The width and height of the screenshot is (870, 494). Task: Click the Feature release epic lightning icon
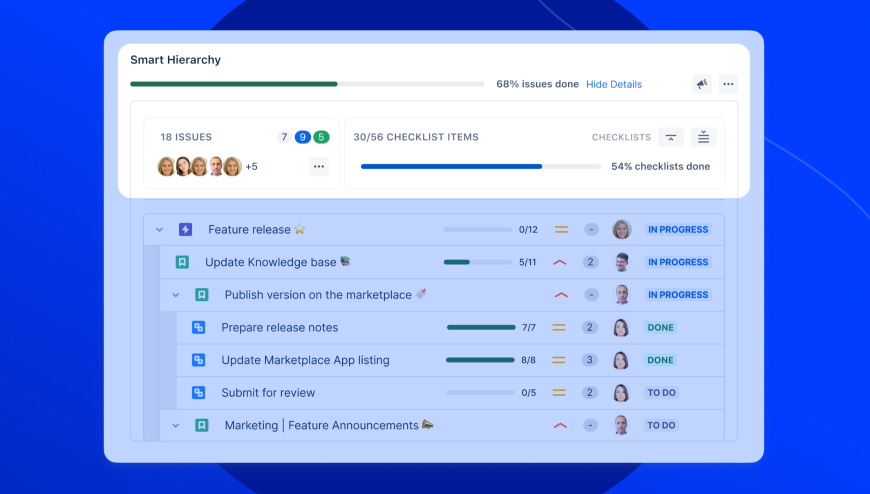pyautogui.click(x=185, y=229)
